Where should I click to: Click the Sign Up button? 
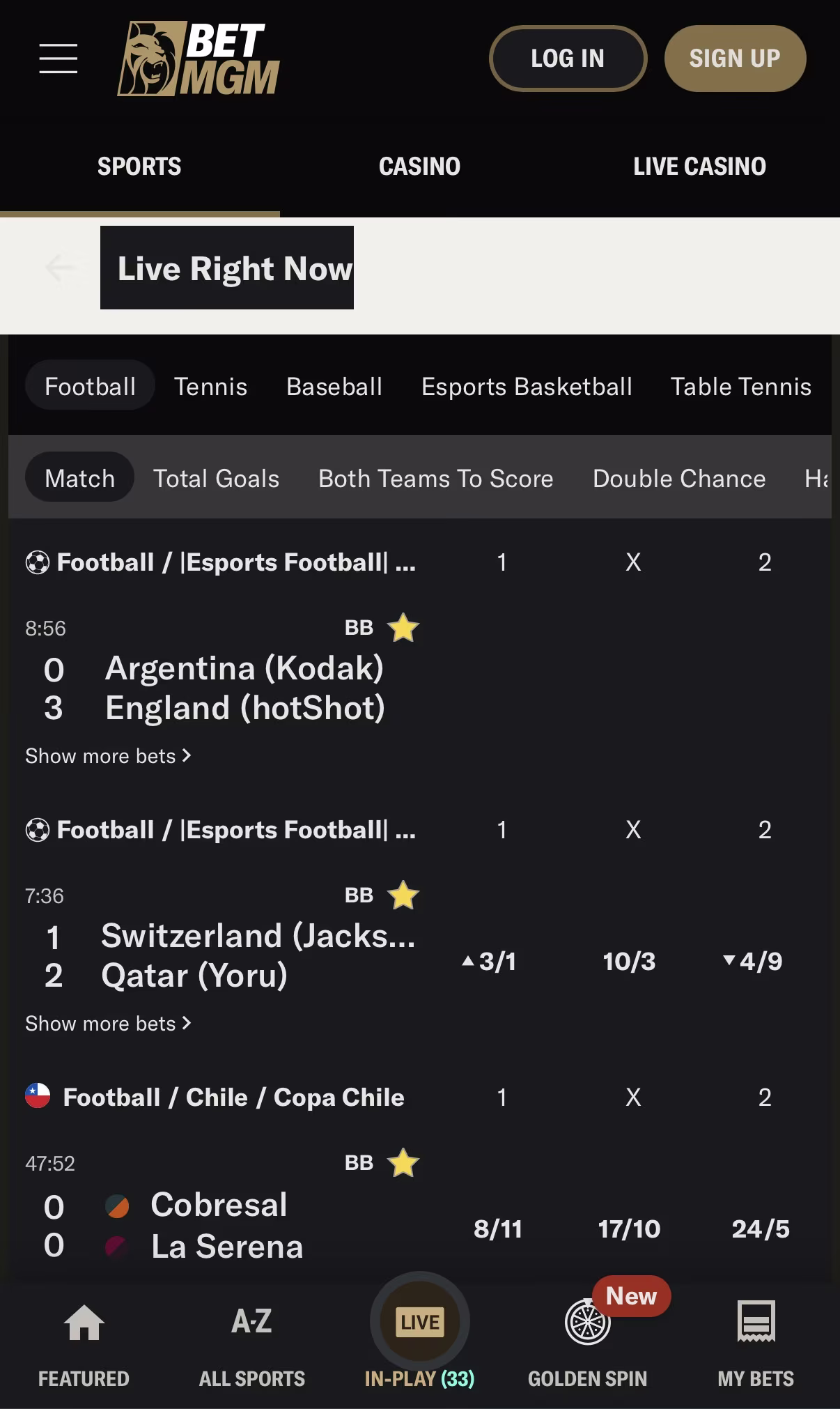click(x=735, y=59)
